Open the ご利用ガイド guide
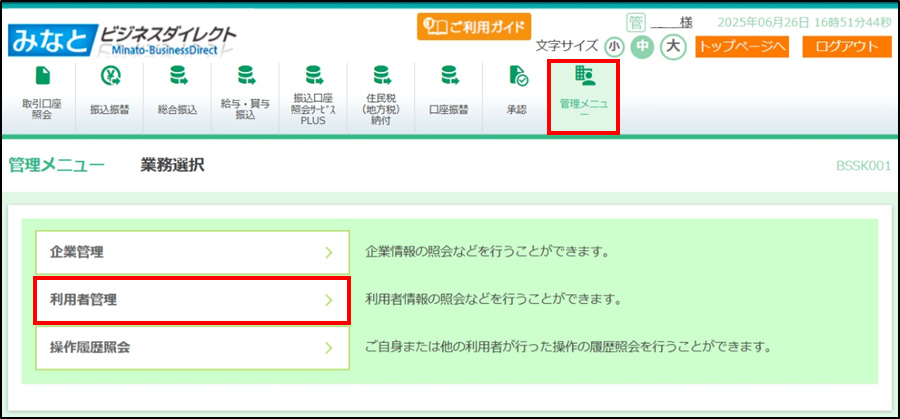The width and height of the screenshot is (900, 419). pyautogui.click(x=474, y=26)
